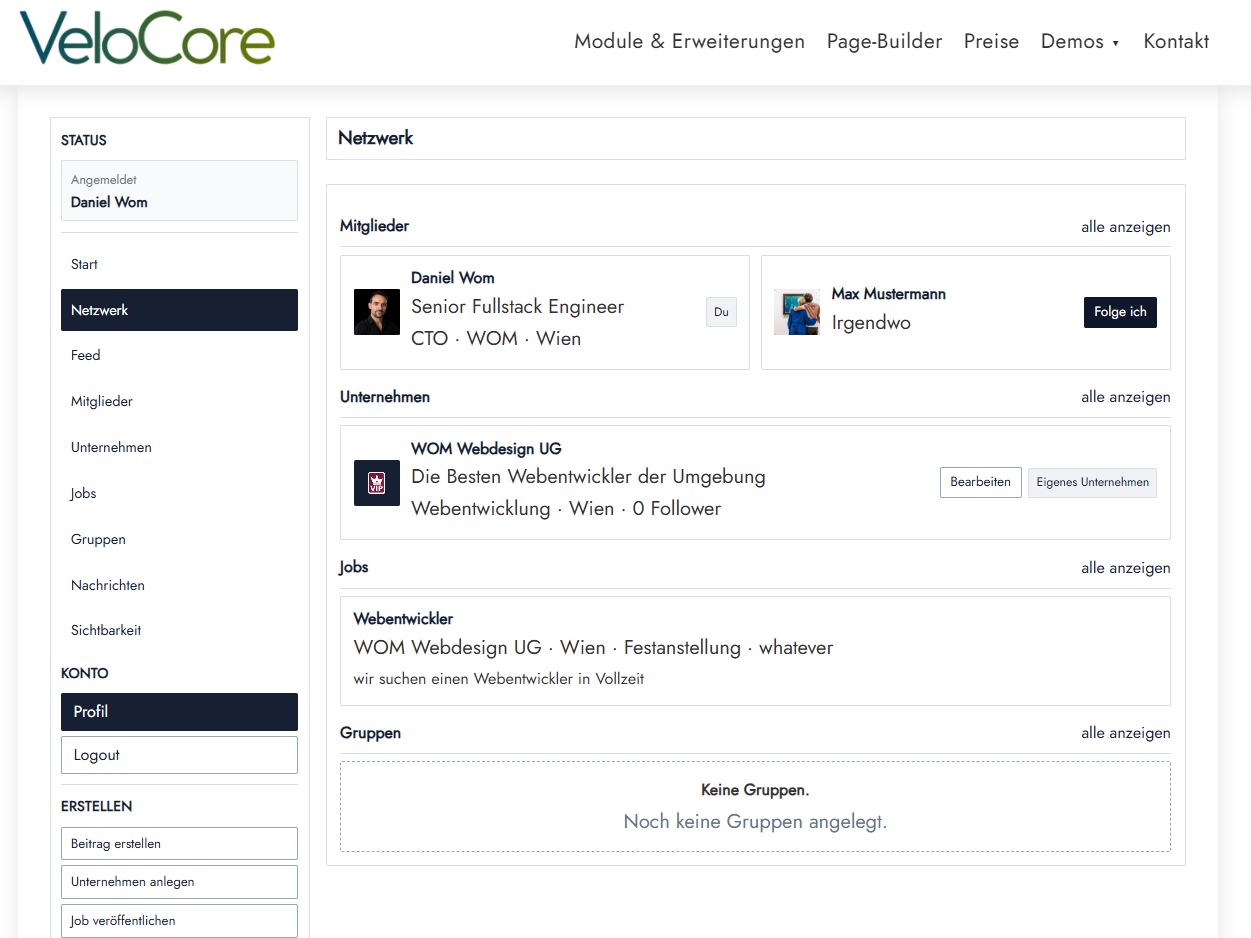1251x938 pixels.
Task: Open WOM Webdesign UG company title
Action: tap(486, 449)
